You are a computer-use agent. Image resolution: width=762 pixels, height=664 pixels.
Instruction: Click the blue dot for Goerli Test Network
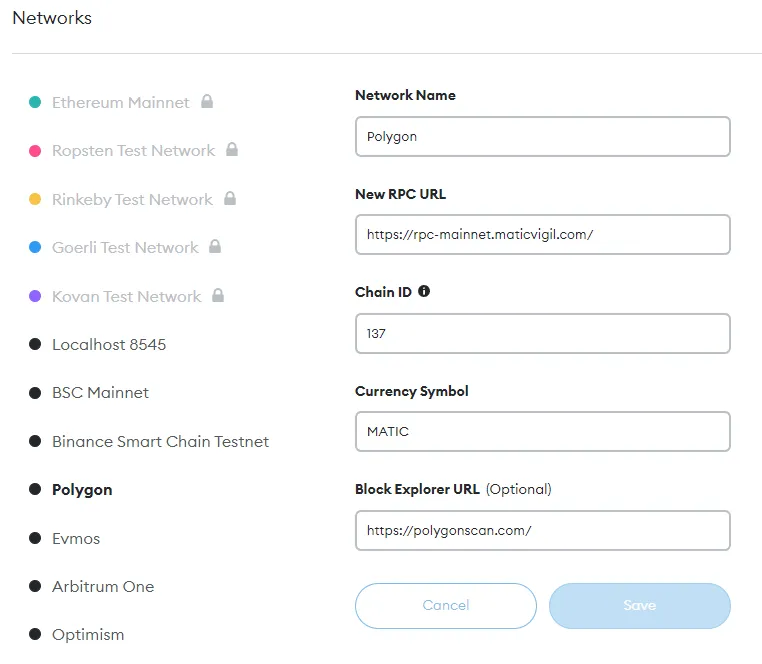(x=35, y=247)
